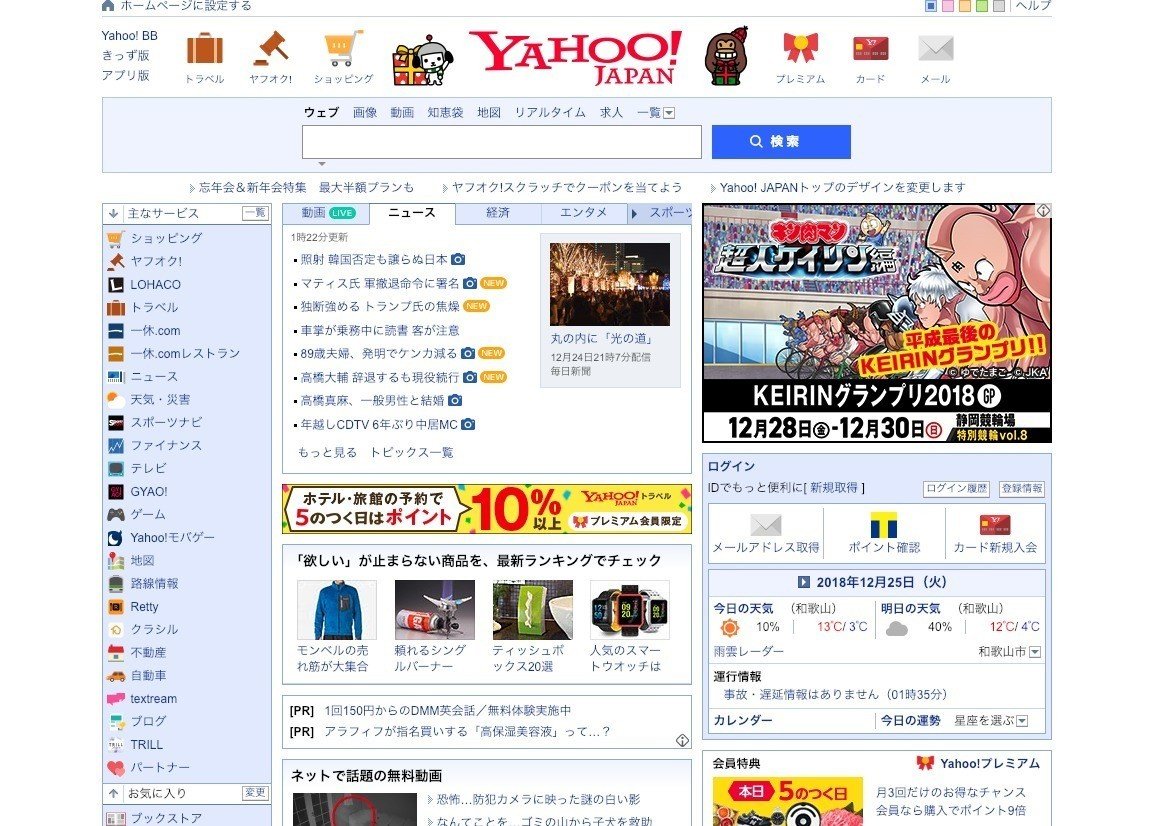
Task: Open Yahoo Auctions gavel icon in header
Action: (271, 49)
